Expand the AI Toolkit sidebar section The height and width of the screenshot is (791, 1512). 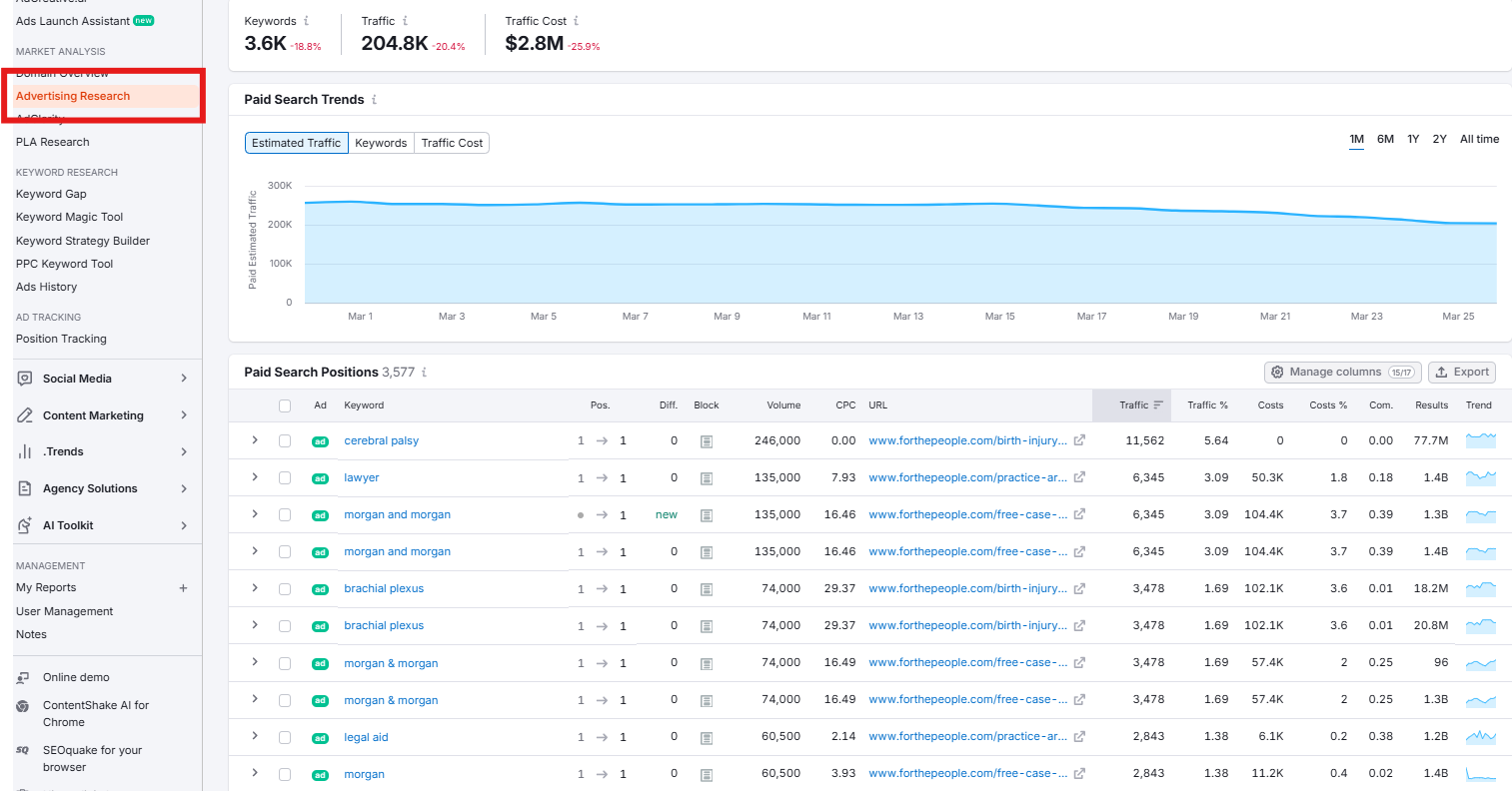click(184, 525)
